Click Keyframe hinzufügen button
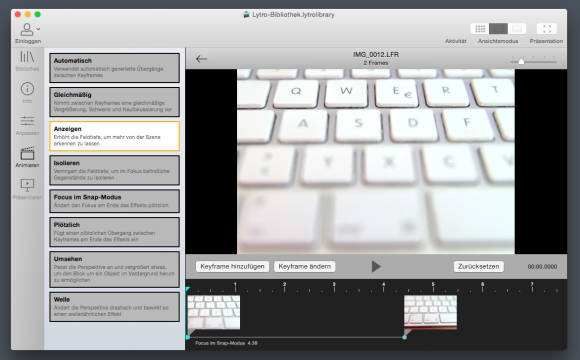580x360 pixels. pyautogui.click(x=232, y=266)
